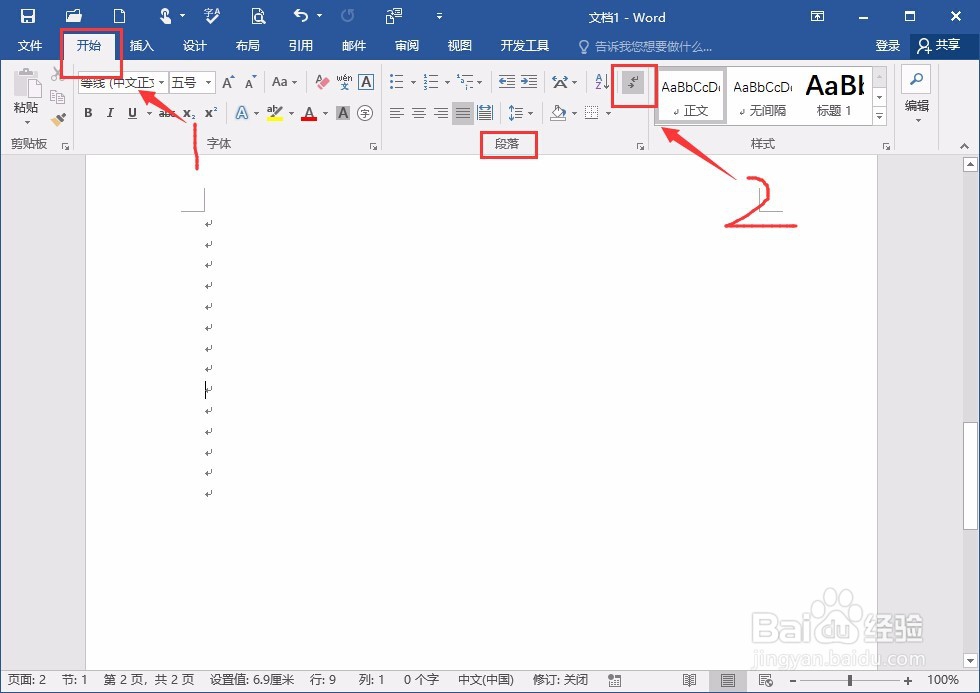Undo the last action

coord(301,16)
